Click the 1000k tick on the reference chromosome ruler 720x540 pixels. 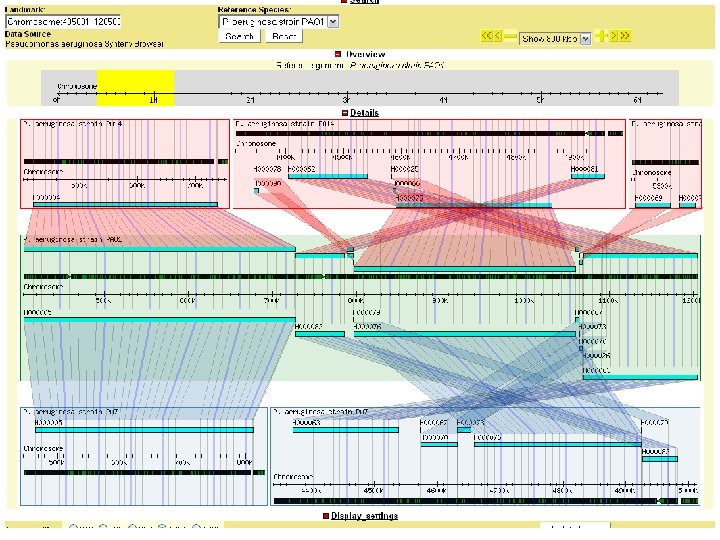524,301
